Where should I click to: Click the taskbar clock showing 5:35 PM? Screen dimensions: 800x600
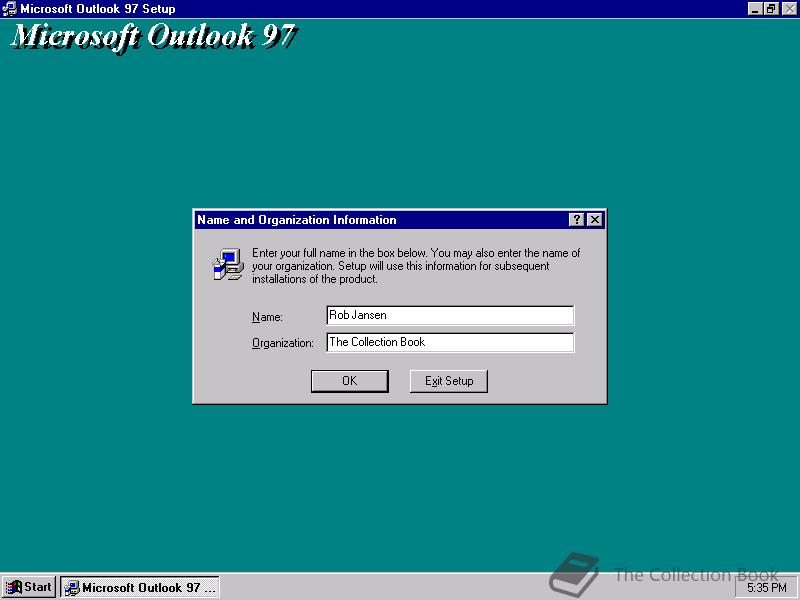pos(766,588)
